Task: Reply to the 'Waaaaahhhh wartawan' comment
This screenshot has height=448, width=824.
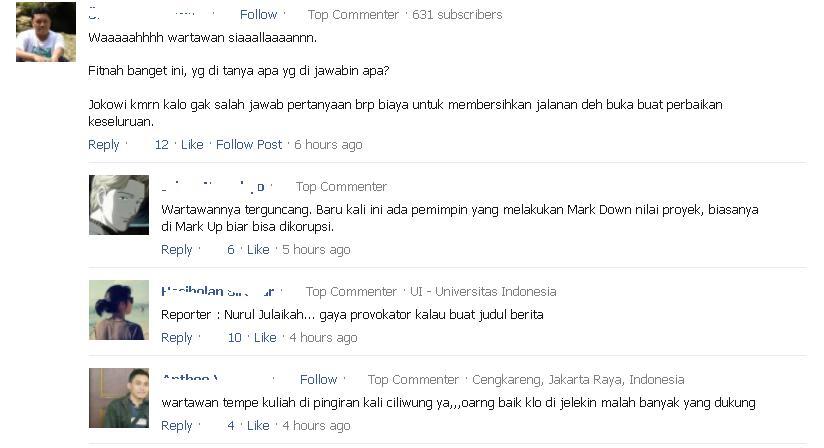Action: (x=104, y=144)
